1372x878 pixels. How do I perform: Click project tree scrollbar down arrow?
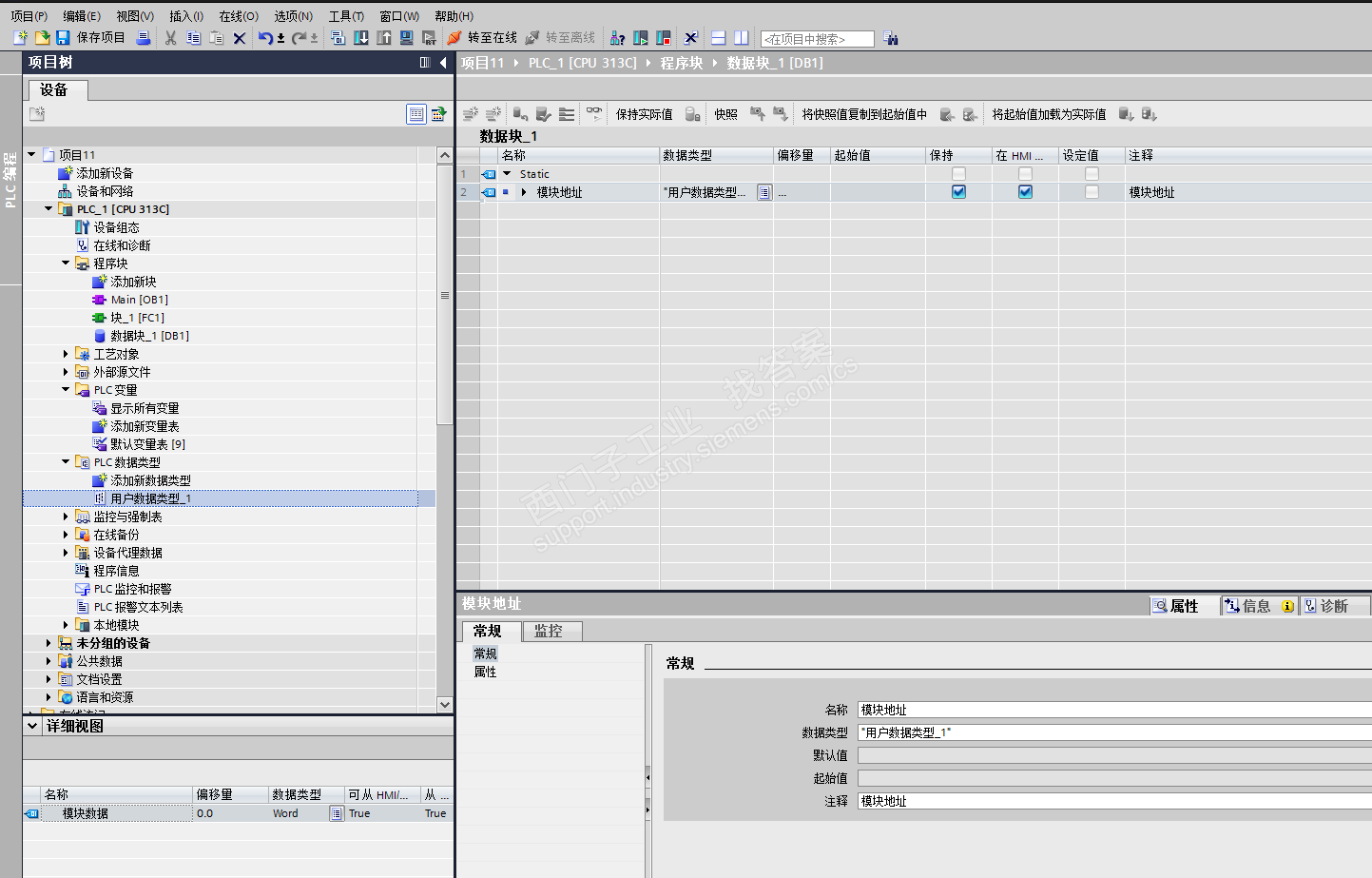[445, 705]
